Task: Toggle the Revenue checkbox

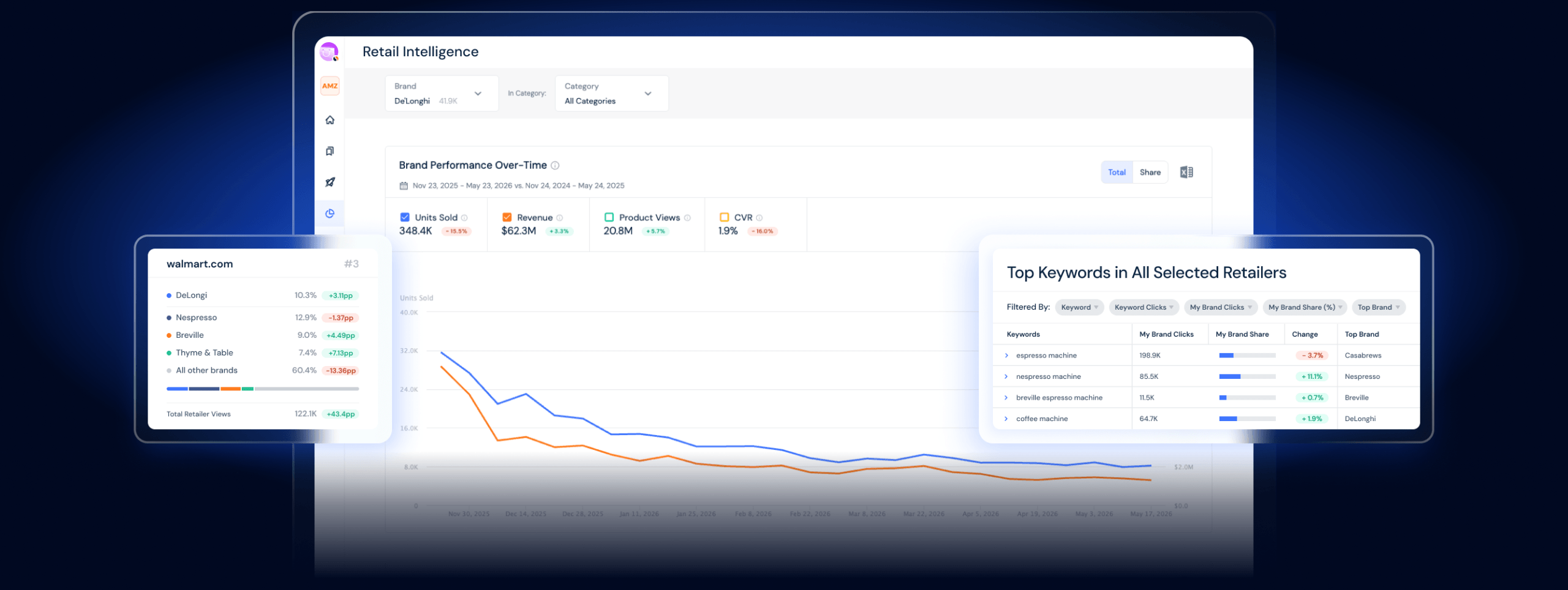Action: click(507, 217)
